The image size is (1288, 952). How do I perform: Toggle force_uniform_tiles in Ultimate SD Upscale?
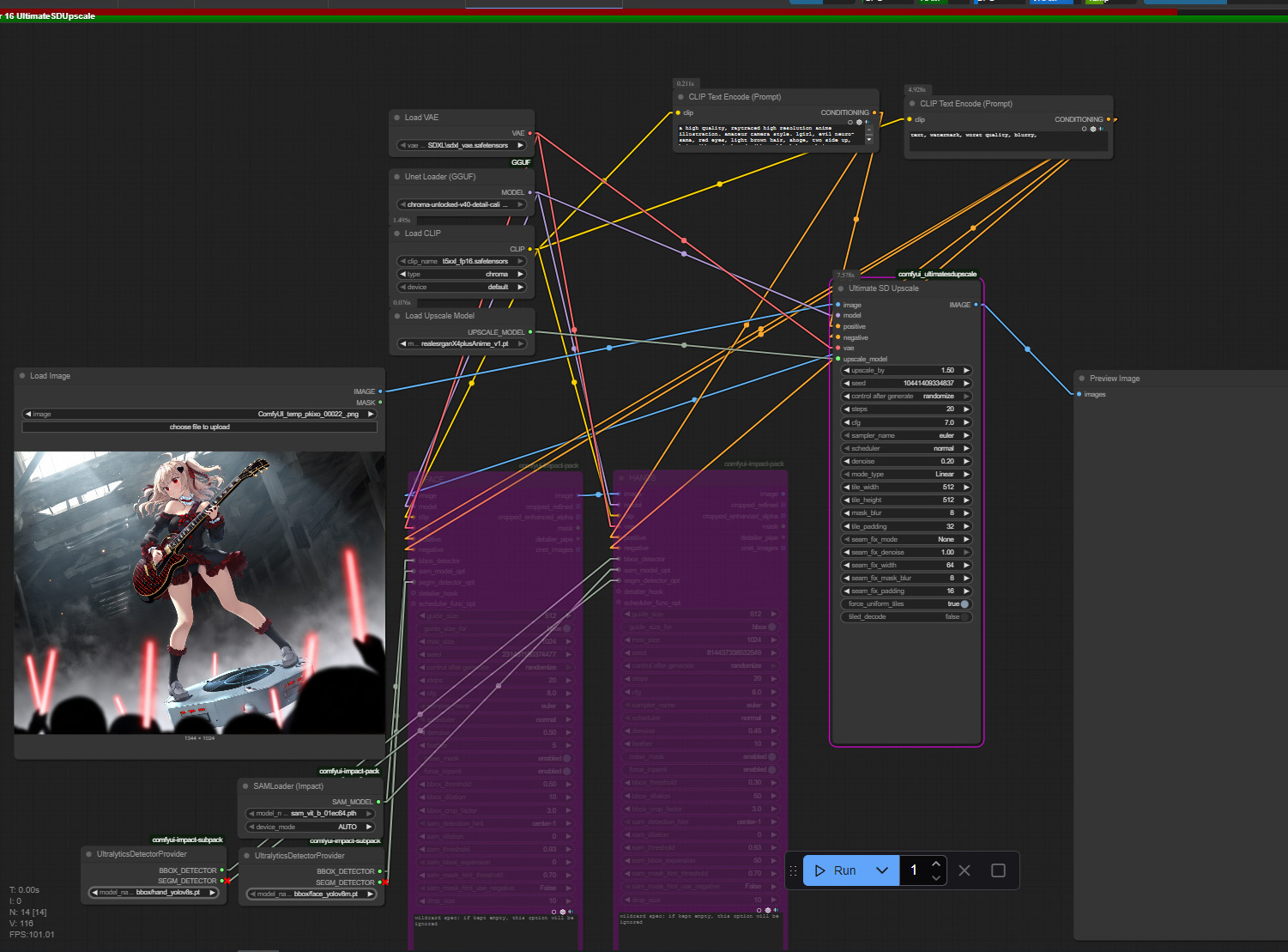click(907, 604)
